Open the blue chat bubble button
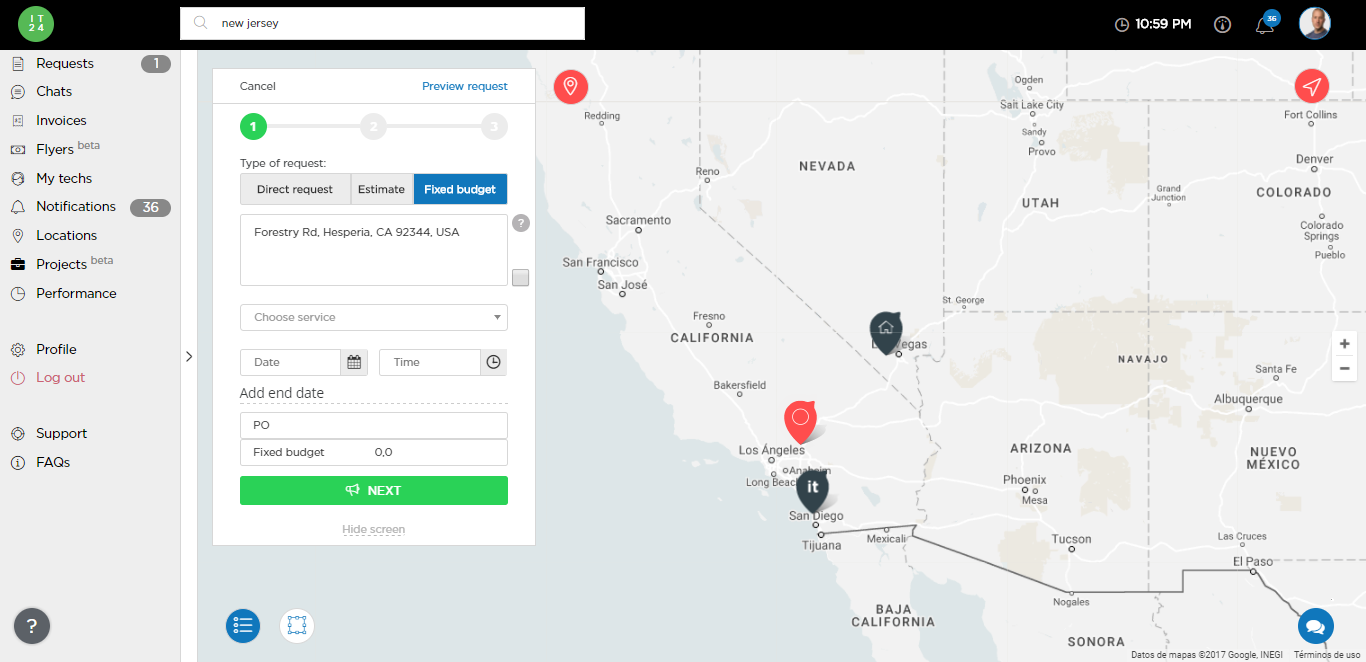This screenshot has width=1366, height=662. (1316, 627)
